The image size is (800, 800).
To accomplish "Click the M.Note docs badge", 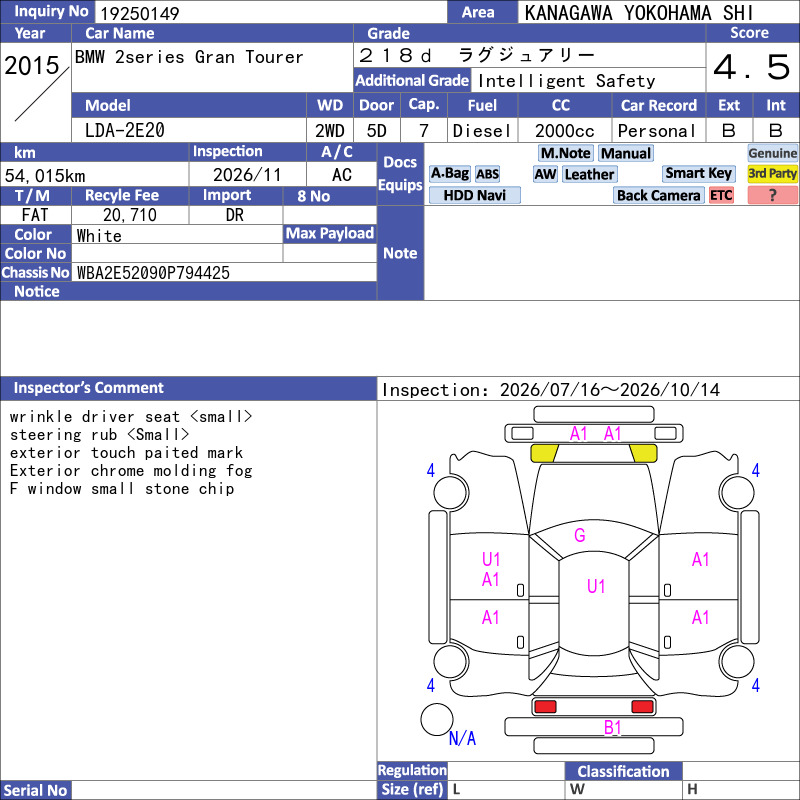I will pos(565,153).
